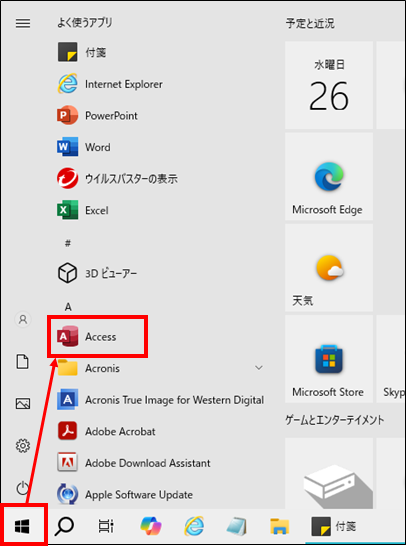The width and height of the screenshot is (406, 546).
Task: Open the 付箋 sticky notes app
Action: click(82, 52)
